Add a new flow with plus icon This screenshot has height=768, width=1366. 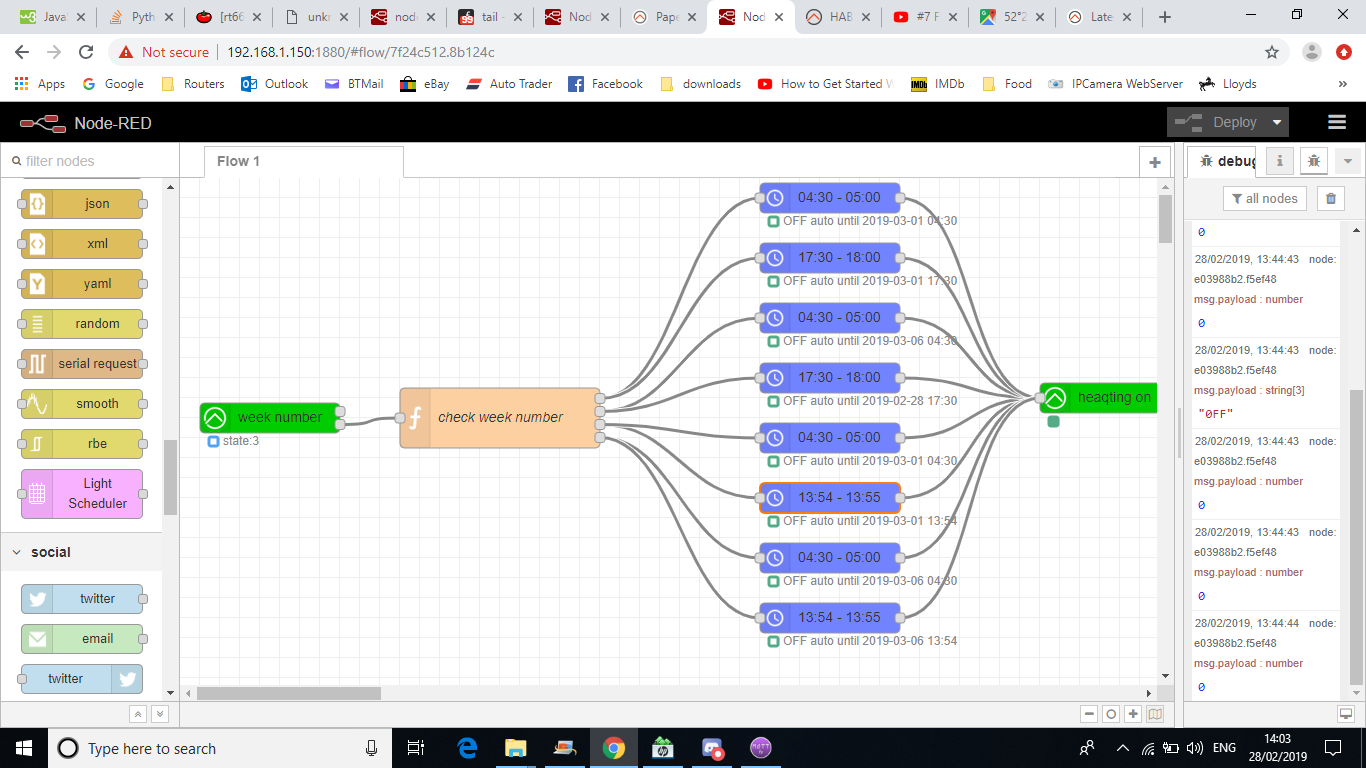tap(1154, 162)
